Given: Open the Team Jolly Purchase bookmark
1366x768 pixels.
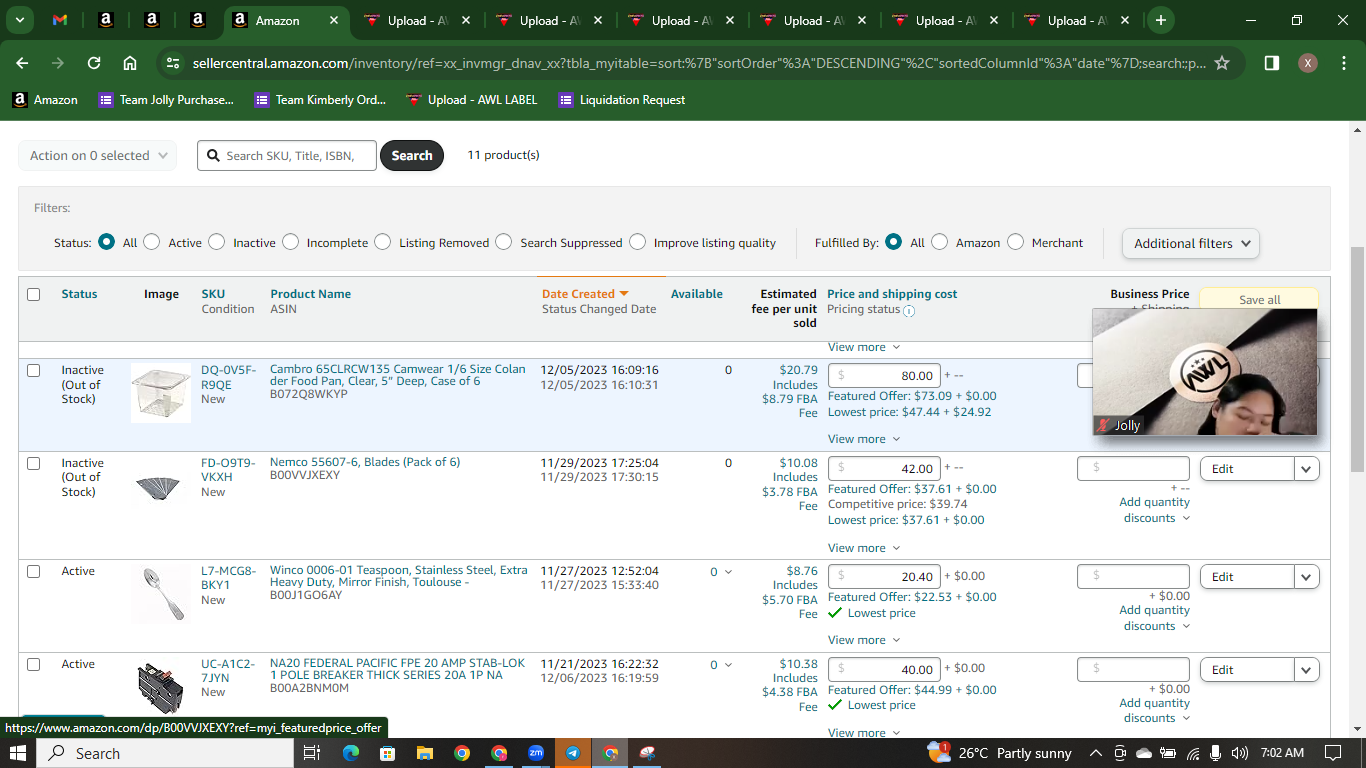Looking at the screenshot, I should (x=166, y=100).
